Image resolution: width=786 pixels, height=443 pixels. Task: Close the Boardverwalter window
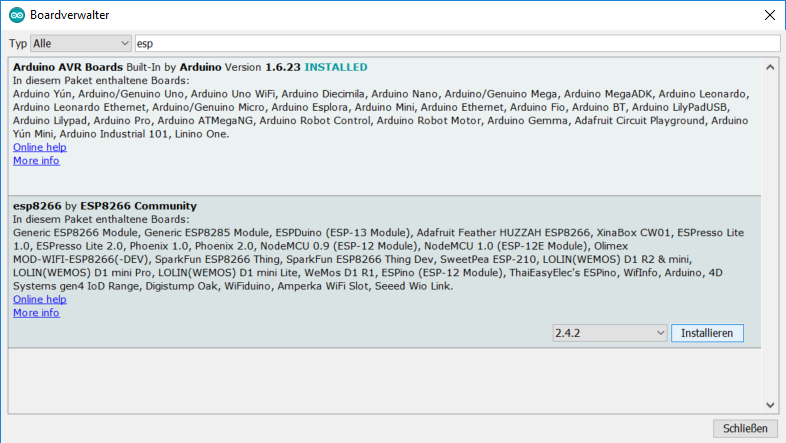pos(767,16)
